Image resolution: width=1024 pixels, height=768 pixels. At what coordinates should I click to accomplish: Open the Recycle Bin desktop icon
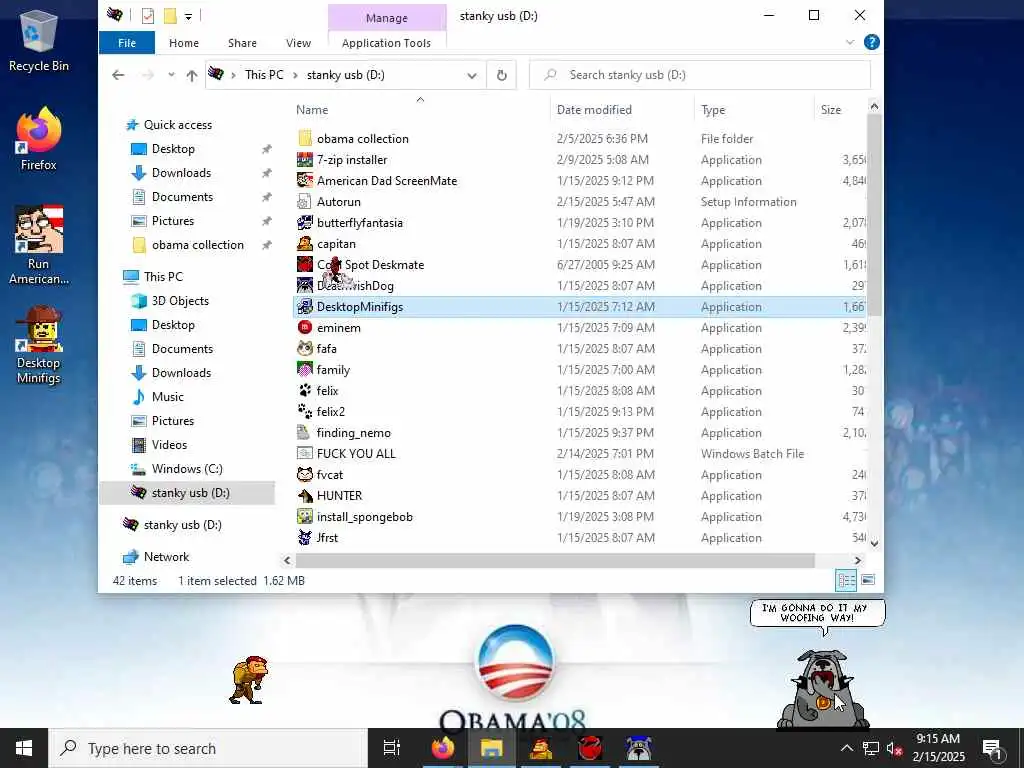coord(39,40)
